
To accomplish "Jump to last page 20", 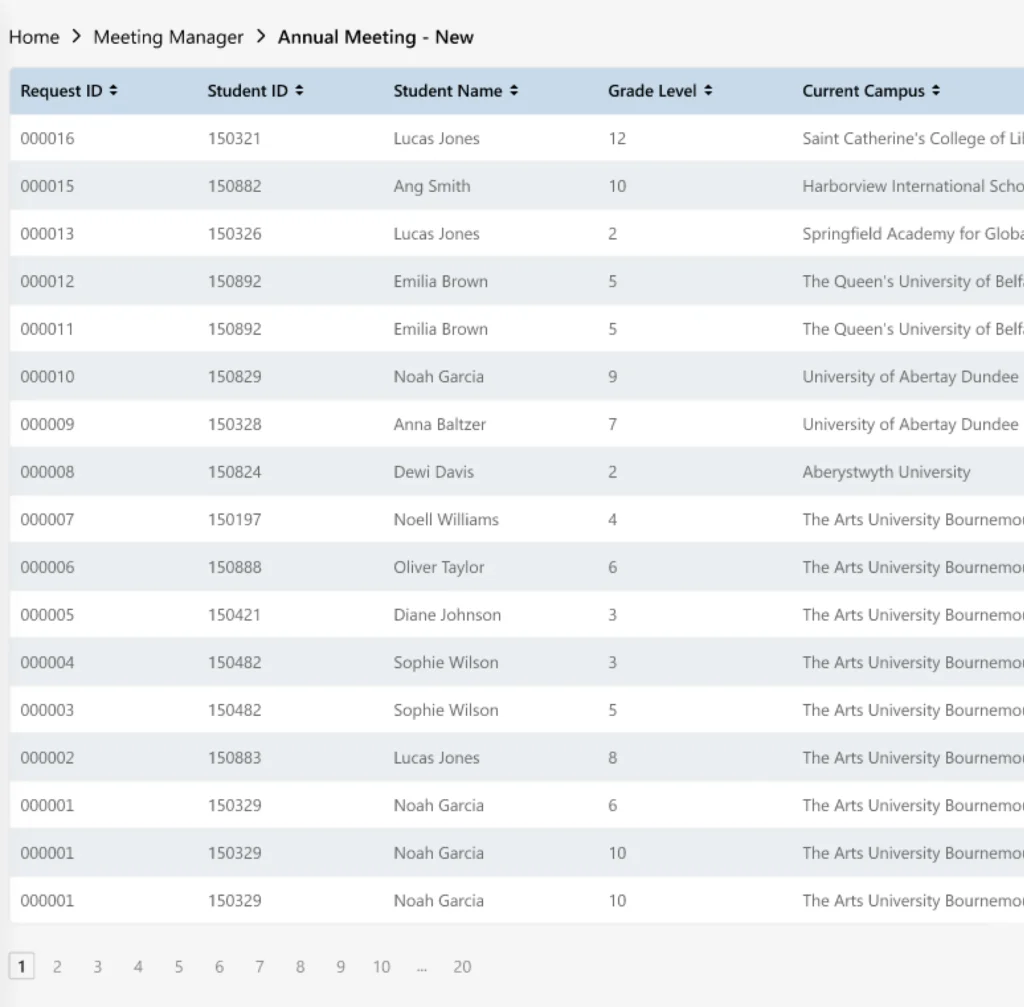I will pos(462,967).
